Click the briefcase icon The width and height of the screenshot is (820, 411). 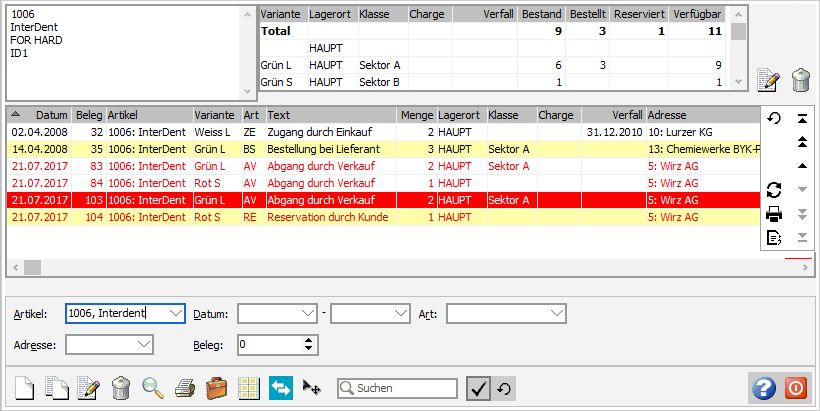(216, 387)
